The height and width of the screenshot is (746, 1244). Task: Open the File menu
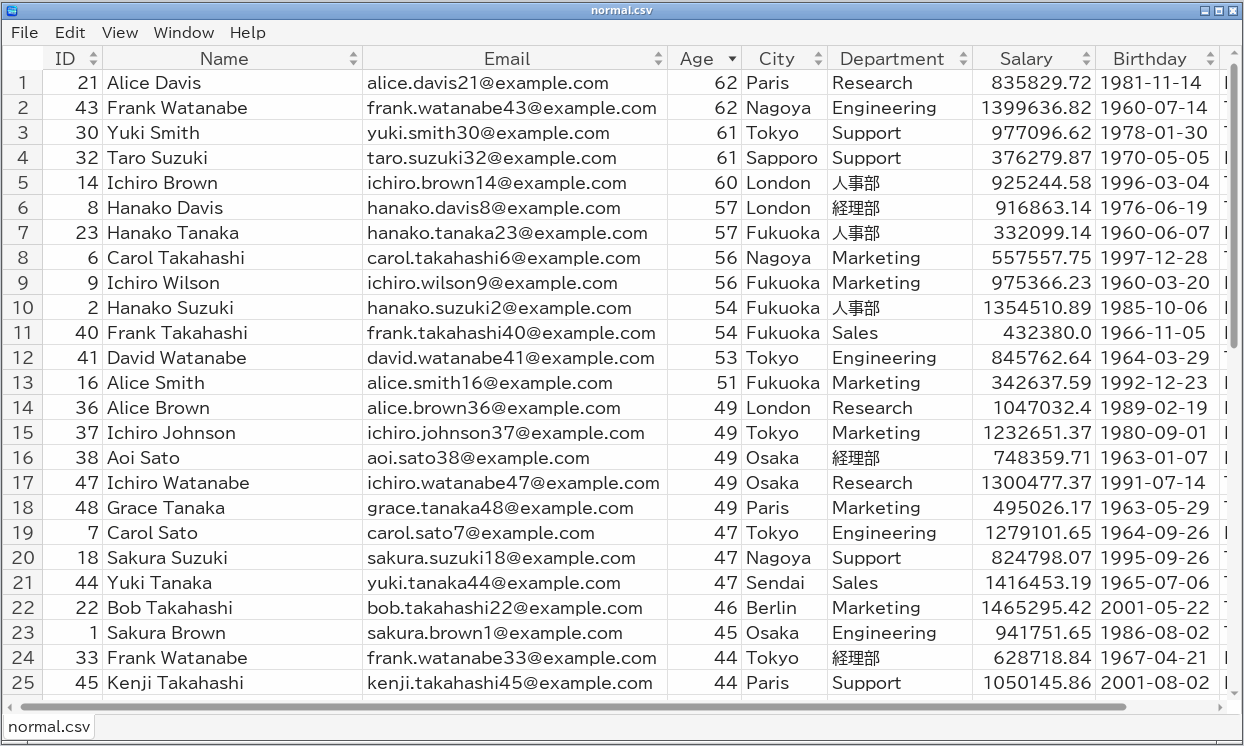[x=24, y=33]
